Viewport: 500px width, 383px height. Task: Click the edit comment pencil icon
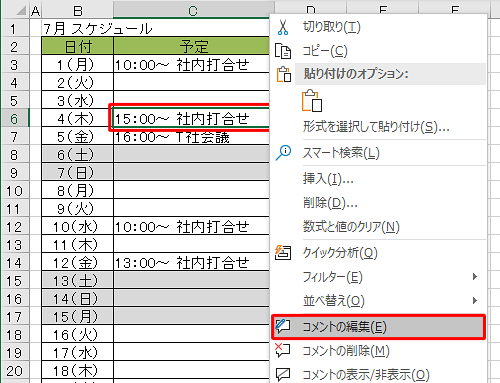pos(283,327)
